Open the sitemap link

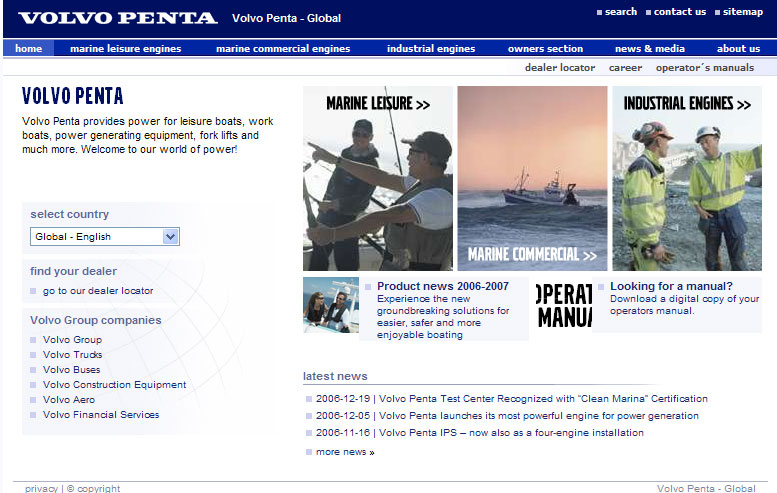tap(742, 12)
